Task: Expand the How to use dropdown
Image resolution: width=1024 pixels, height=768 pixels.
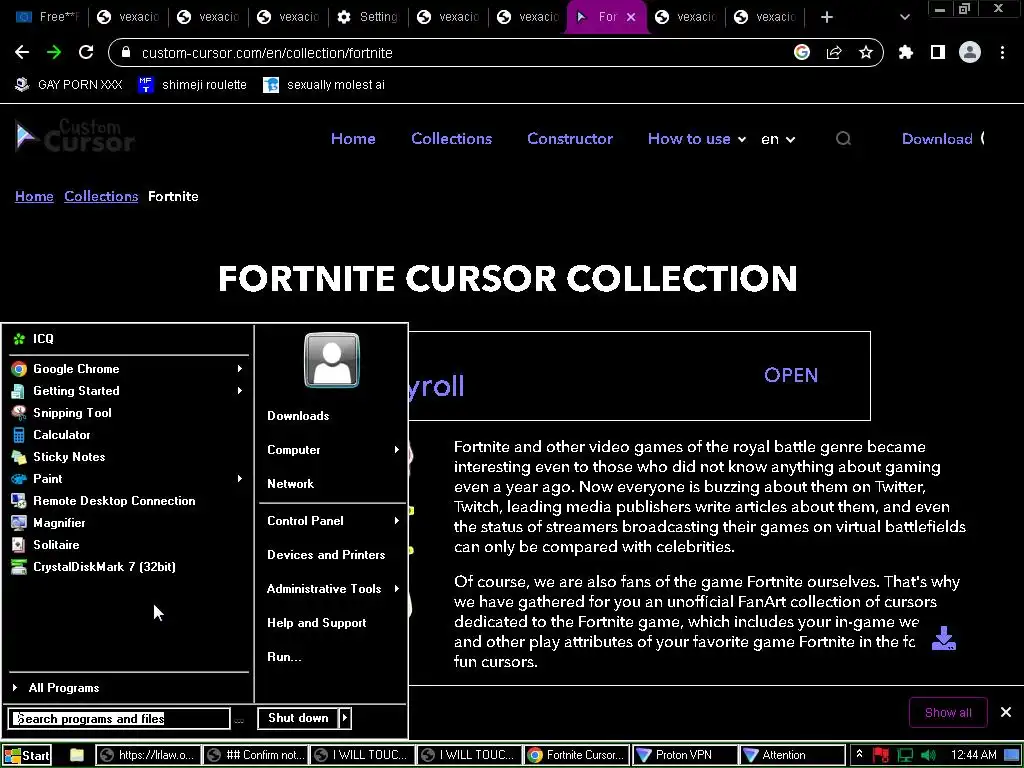Action: coord(697,138)
